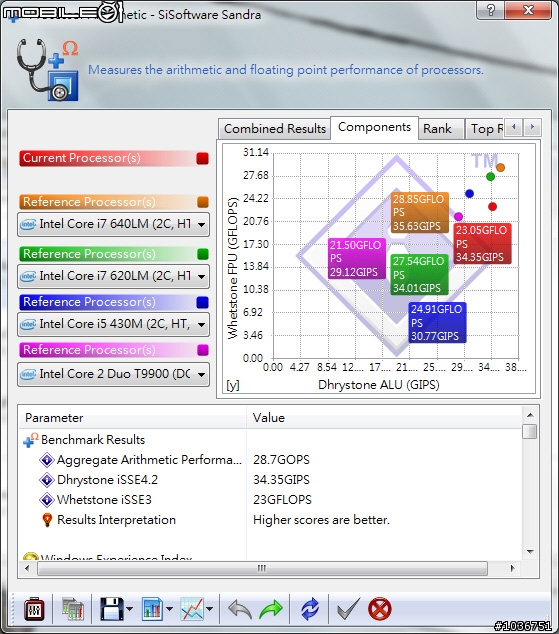Click the help question mark button
Viewport: 559px width, 634px height.
click(x=490, y=10)
